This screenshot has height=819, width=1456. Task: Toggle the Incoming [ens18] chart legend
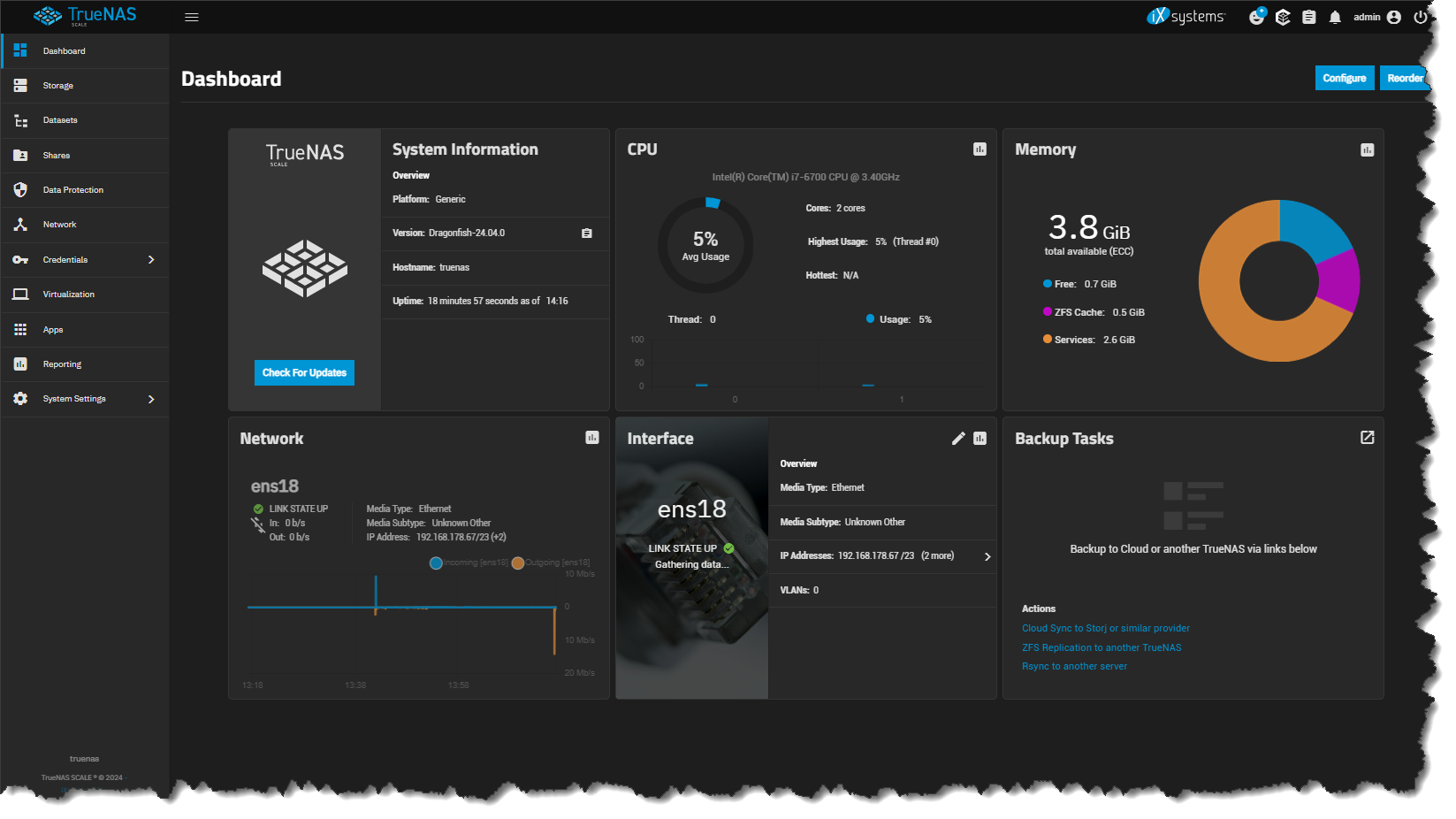pos(470,563)
